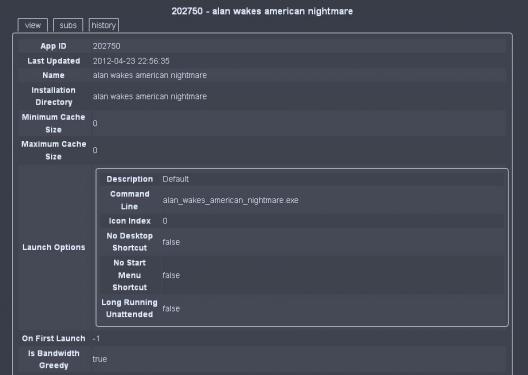Click the Maximum Cache Size label
The width and height of the screenshot is (528, 375).
click(x=54, y=150)
